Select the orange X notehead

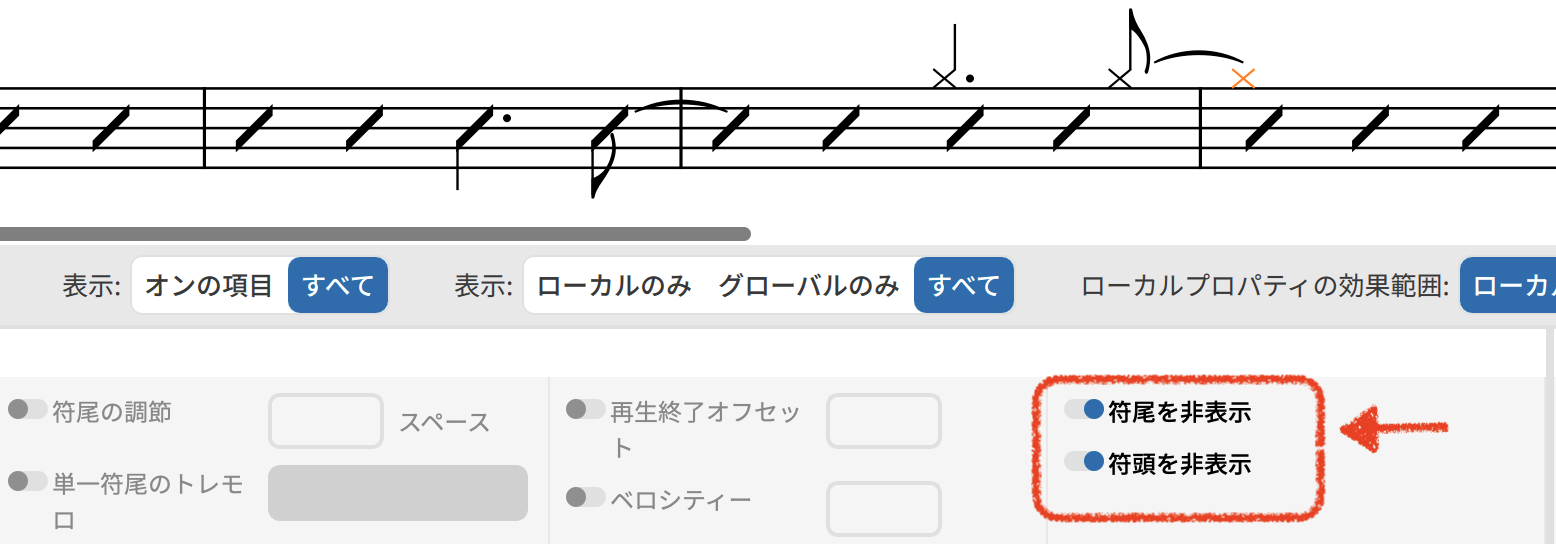pyautogui.click(x=1243, y=78)
